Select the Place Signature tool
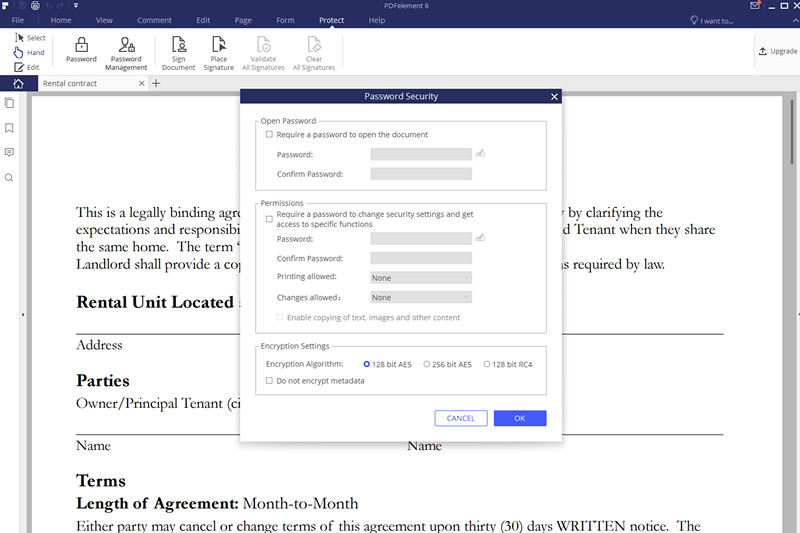 219,45
